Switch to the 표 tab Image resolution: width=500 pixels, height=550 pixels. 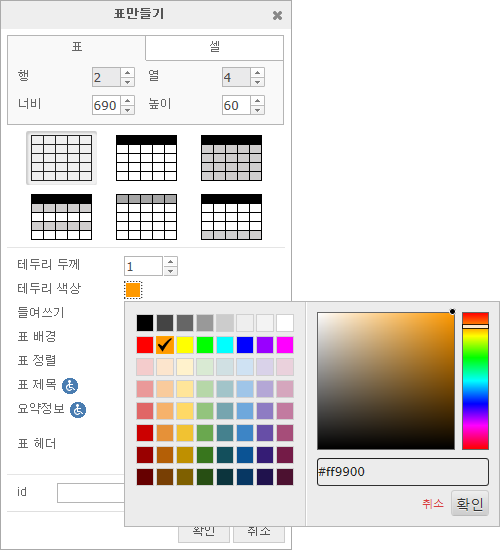click(x=76, y=47)
